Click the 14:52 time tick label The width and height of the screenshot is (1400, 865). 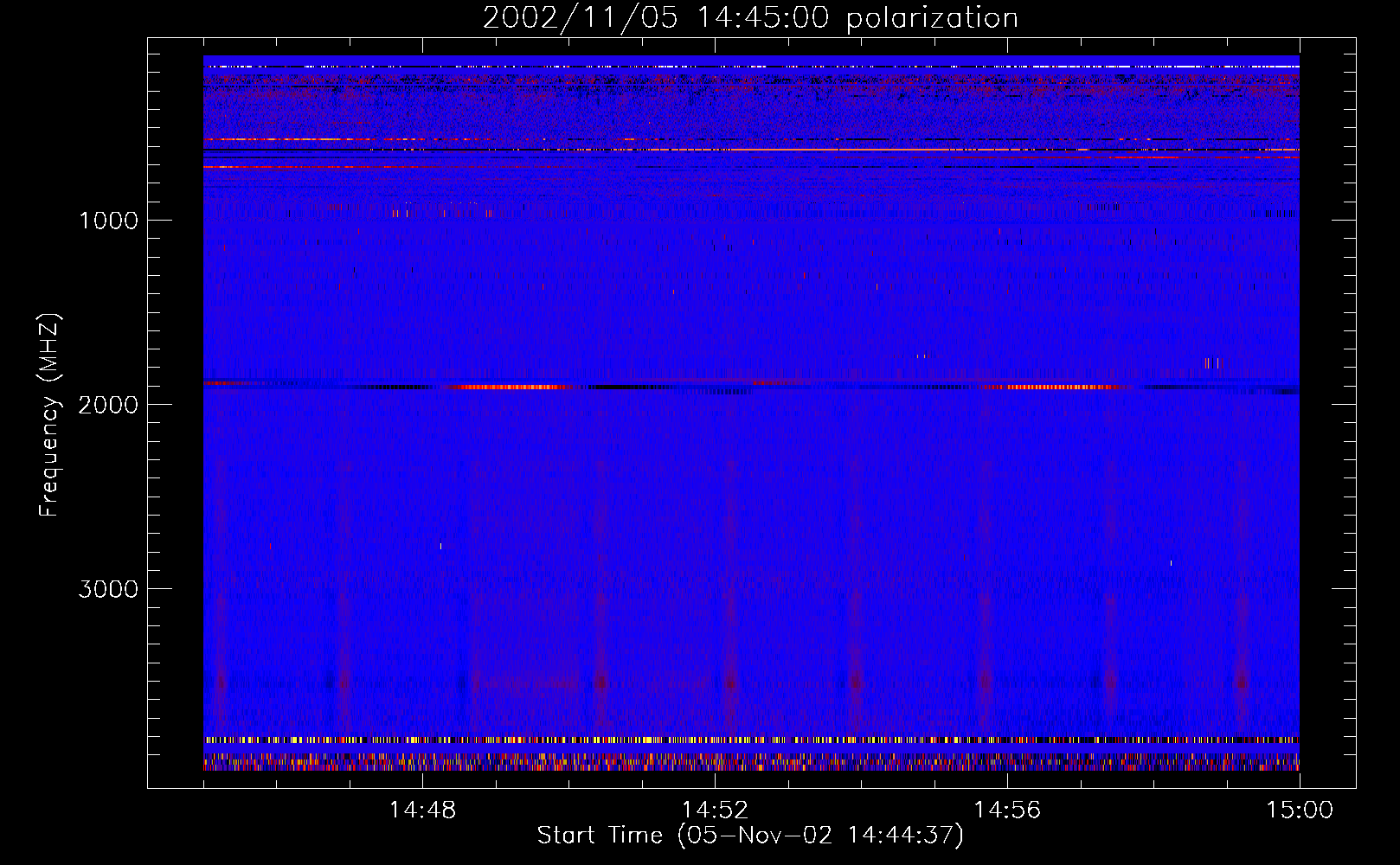click(715, 811)
